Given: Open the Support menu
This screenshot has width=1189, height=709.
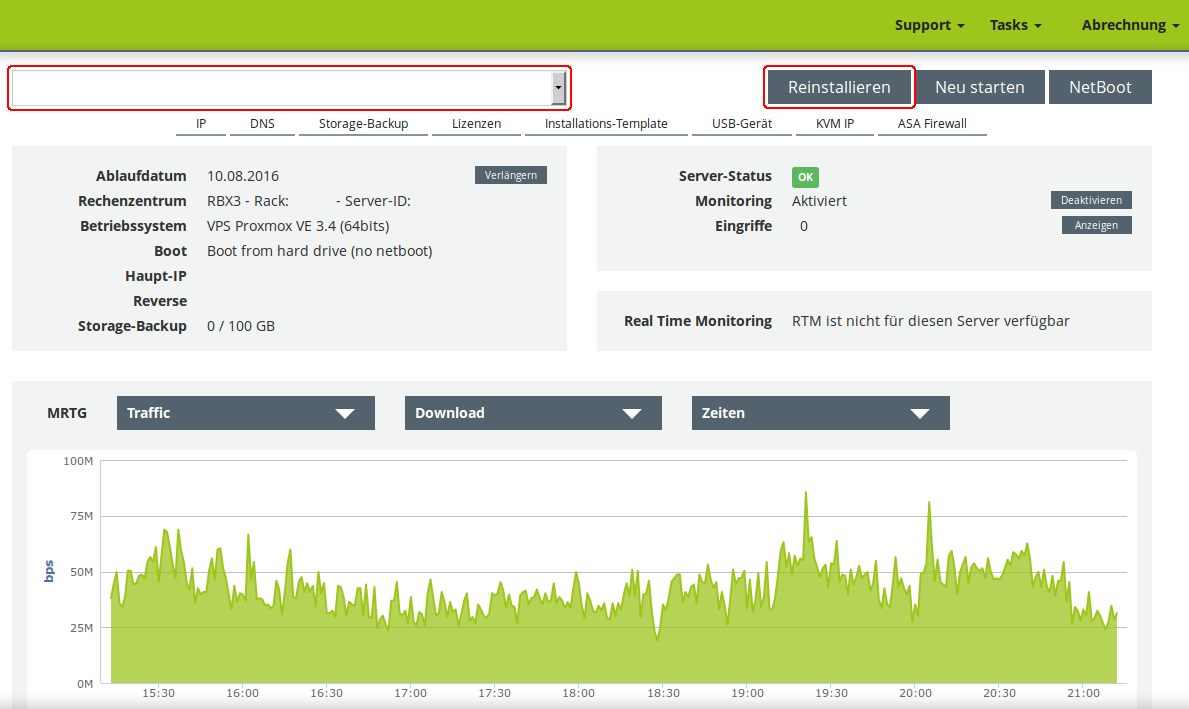Looking at the screenshot, I should (x=929, y=25).
